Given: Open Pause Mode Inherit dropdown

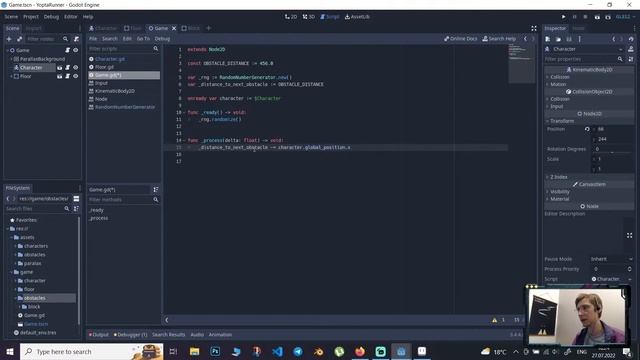Looking at the screenshot, I should point(611,259).
